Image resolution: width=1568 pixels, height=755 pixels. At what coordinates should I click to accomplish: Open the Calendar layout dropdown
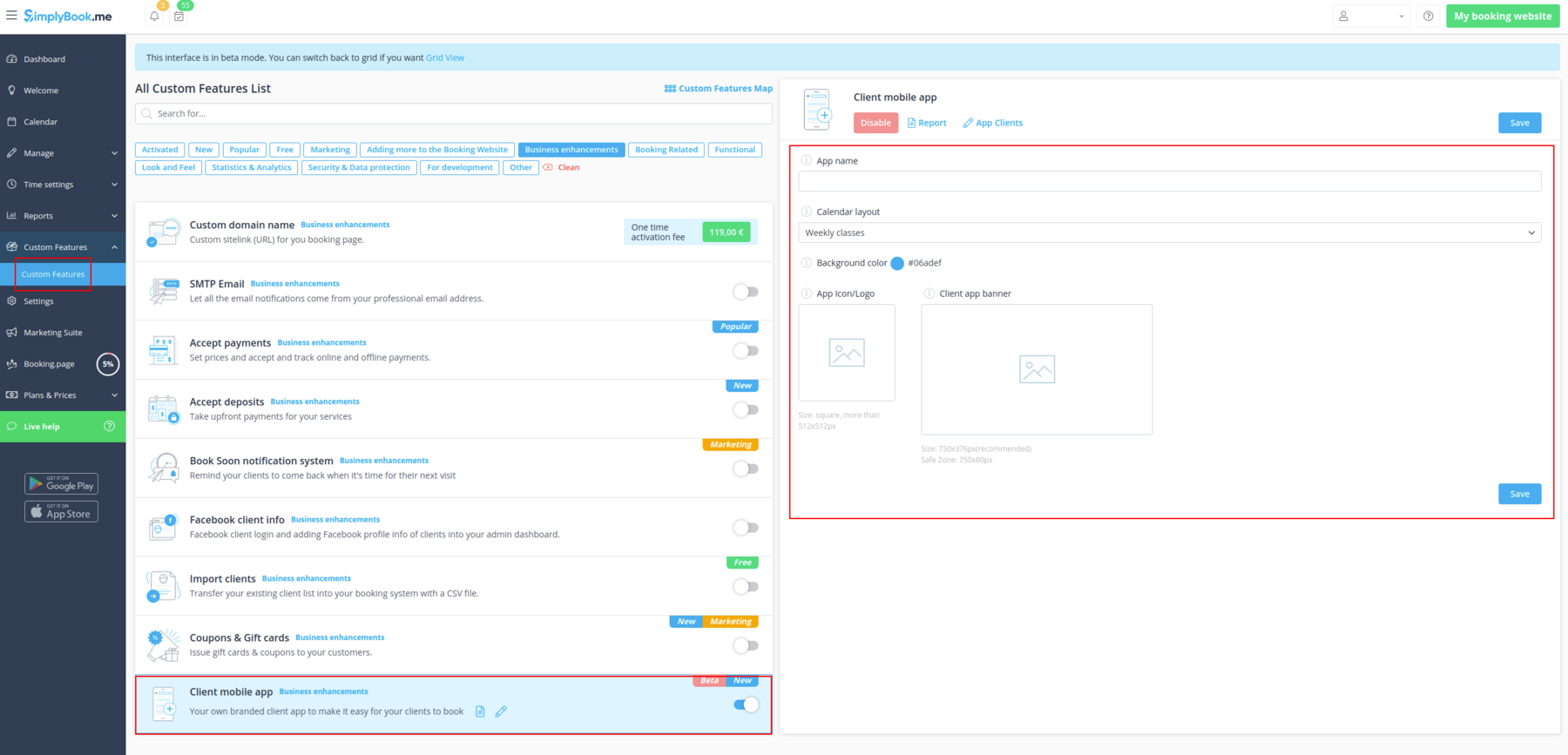[x=1169, y=233]
